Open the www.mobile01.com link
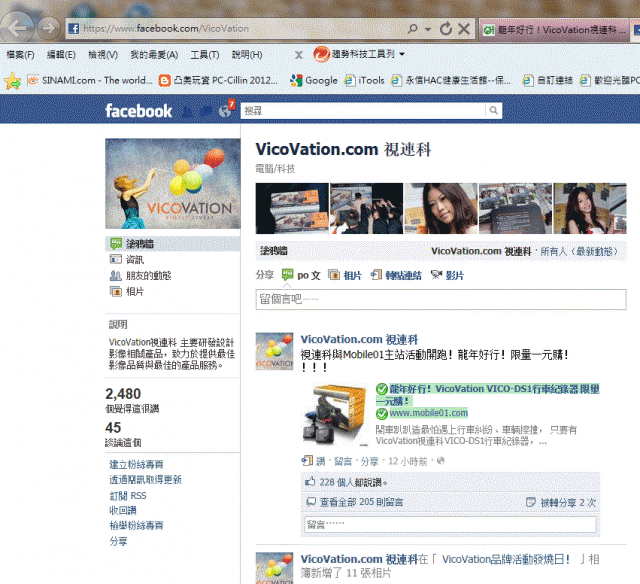This screenshot has width=640, height=584. point(429,413)
